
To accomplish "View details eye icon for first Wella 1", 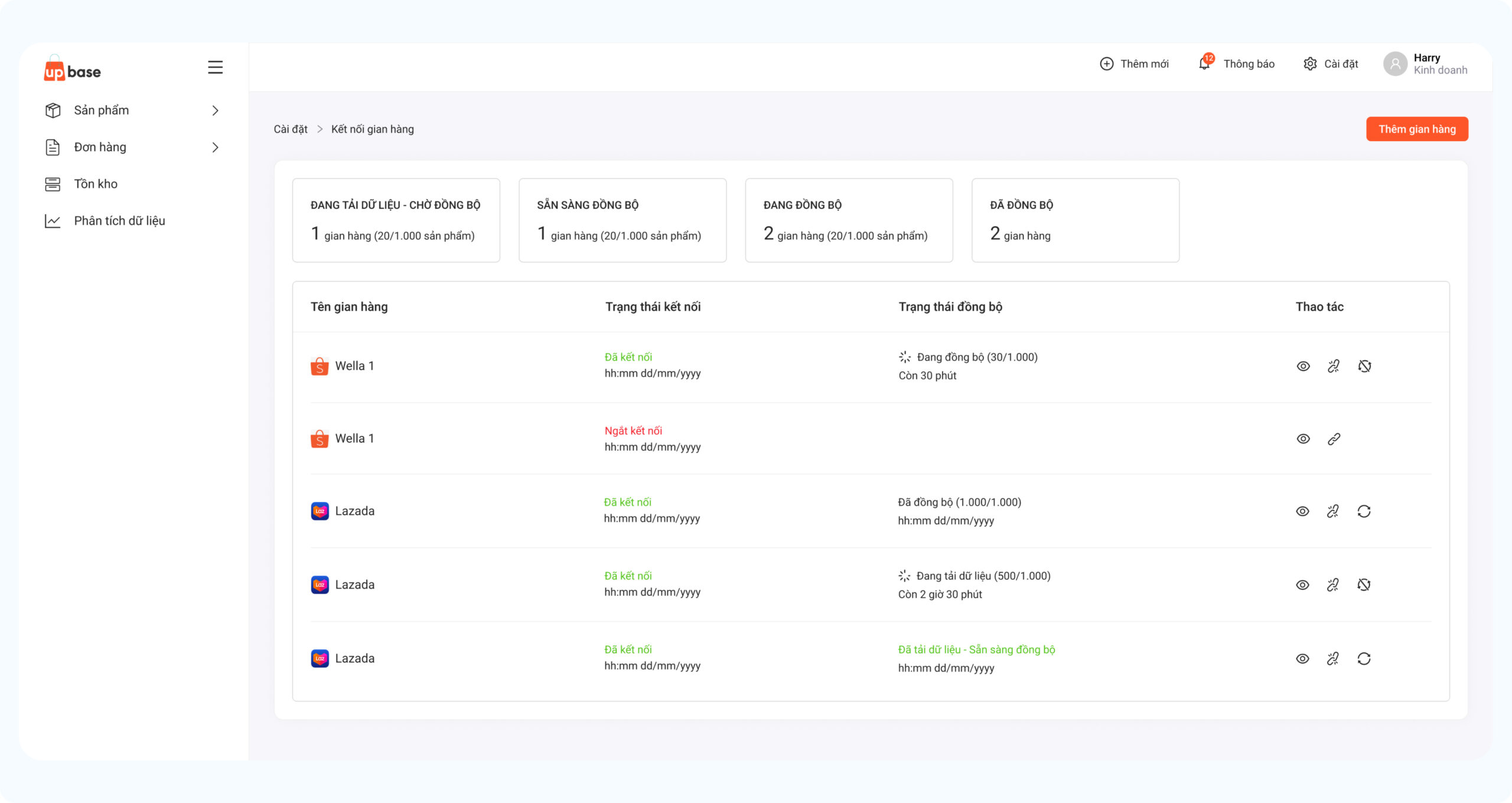I will pos(1303,366).
